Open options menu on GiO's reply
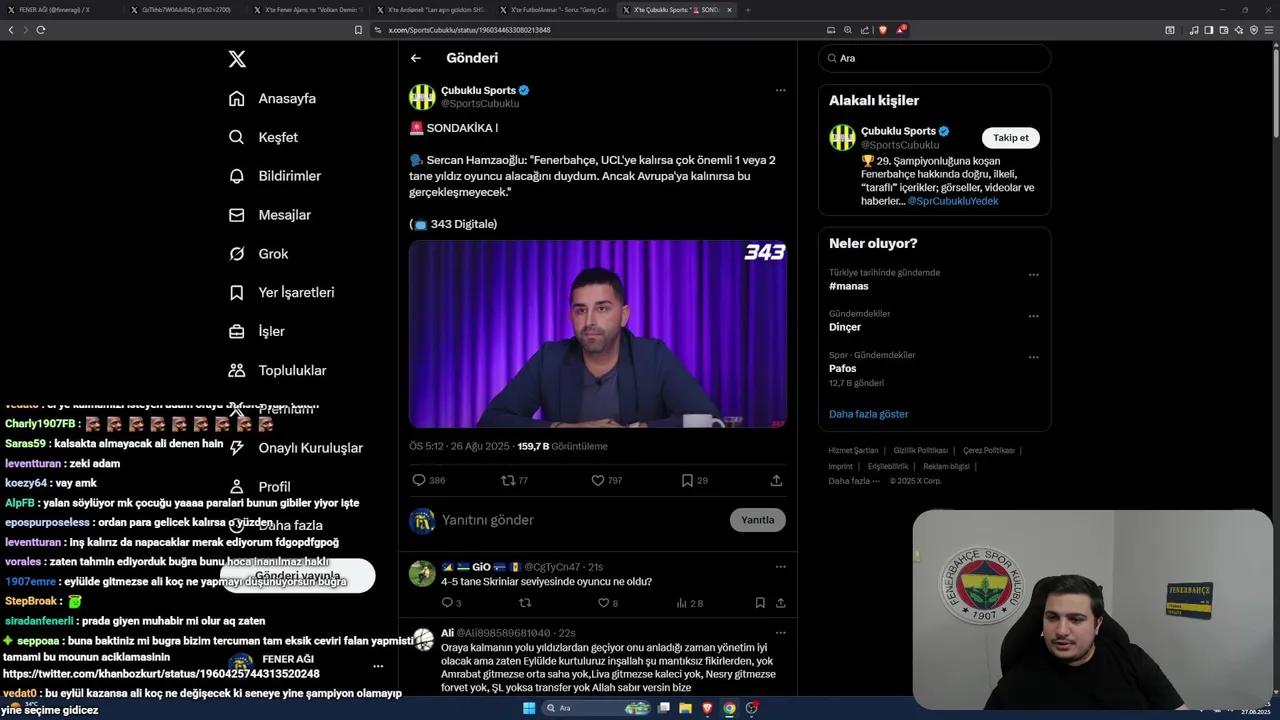Viewport: 1280px width, 720px height. coord(780,567)
